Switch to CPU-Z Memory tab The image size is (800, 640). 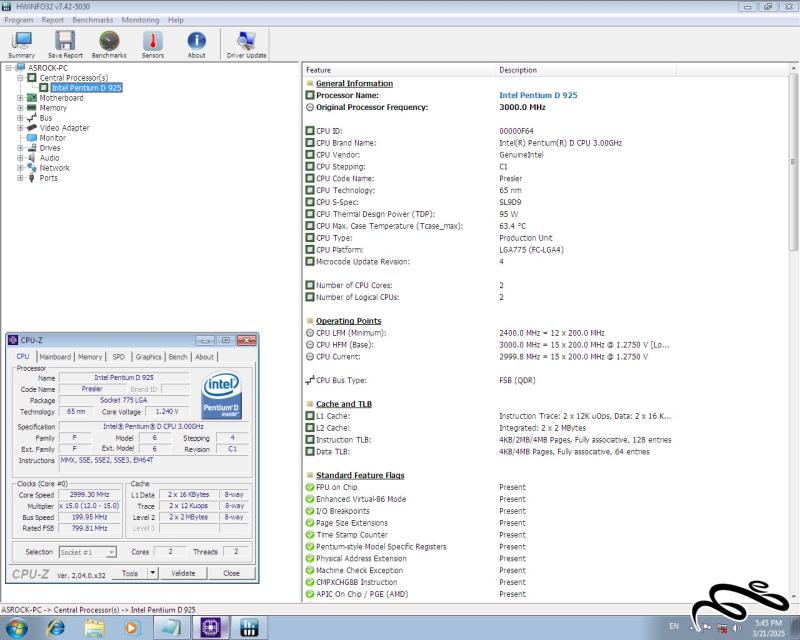(x=90, y=357)
